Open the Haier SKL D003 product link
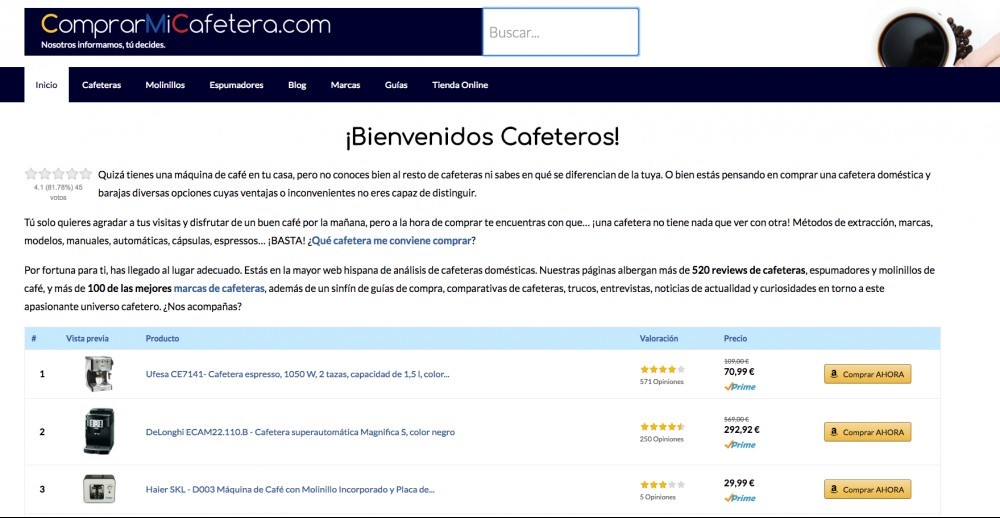 tap(290, 490)
